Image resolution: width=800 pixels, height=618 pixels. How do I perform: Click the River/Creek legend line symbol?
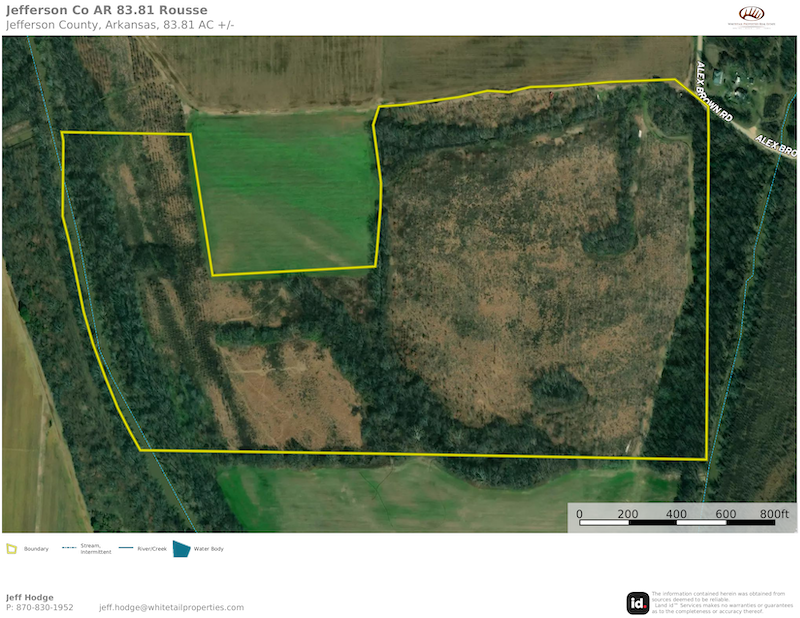[126, 548]
